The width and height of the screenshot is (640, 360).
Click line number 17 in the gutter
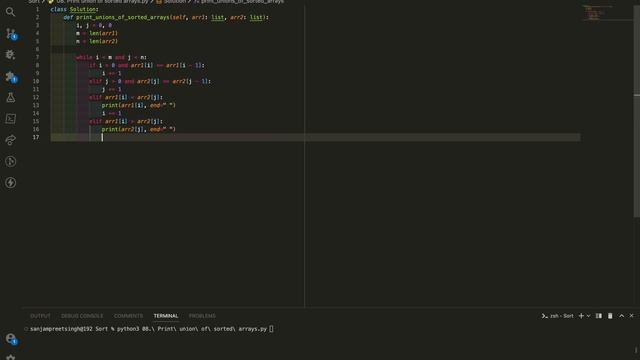click(36, 138)
